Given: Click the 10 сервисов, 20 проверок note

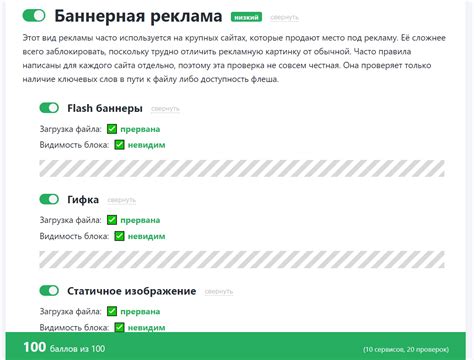Looking at the screenshot, I should (x=406, y=349).
